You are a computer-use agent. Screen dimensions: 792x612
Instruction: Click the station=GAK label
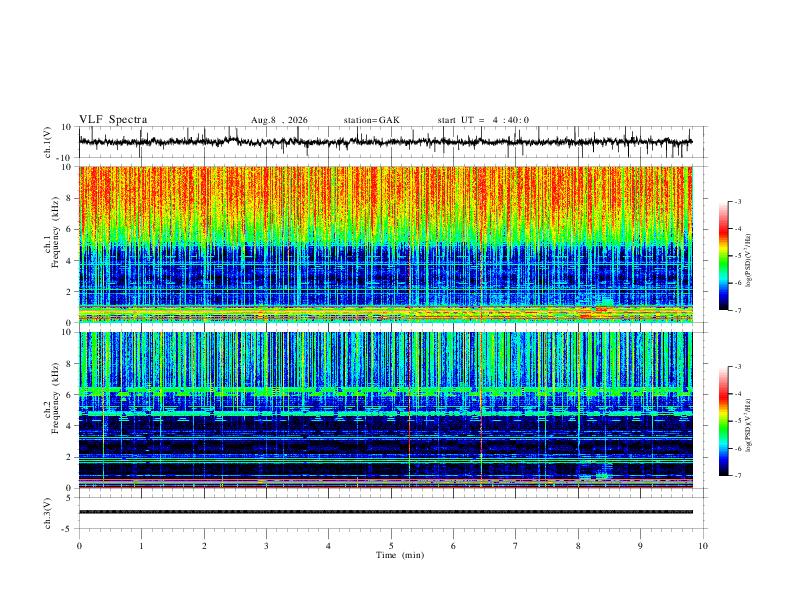point(372,120)
